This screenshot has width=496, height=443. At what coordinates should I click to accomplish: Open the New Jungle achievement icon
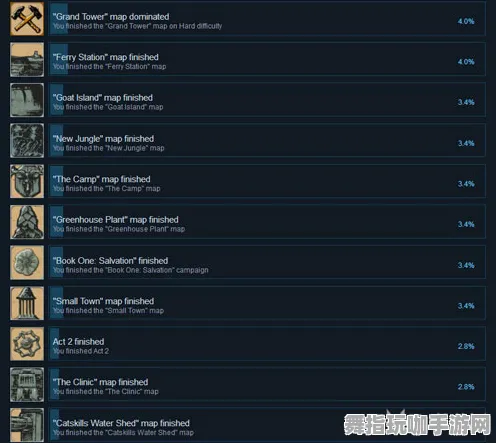[27, 141]
